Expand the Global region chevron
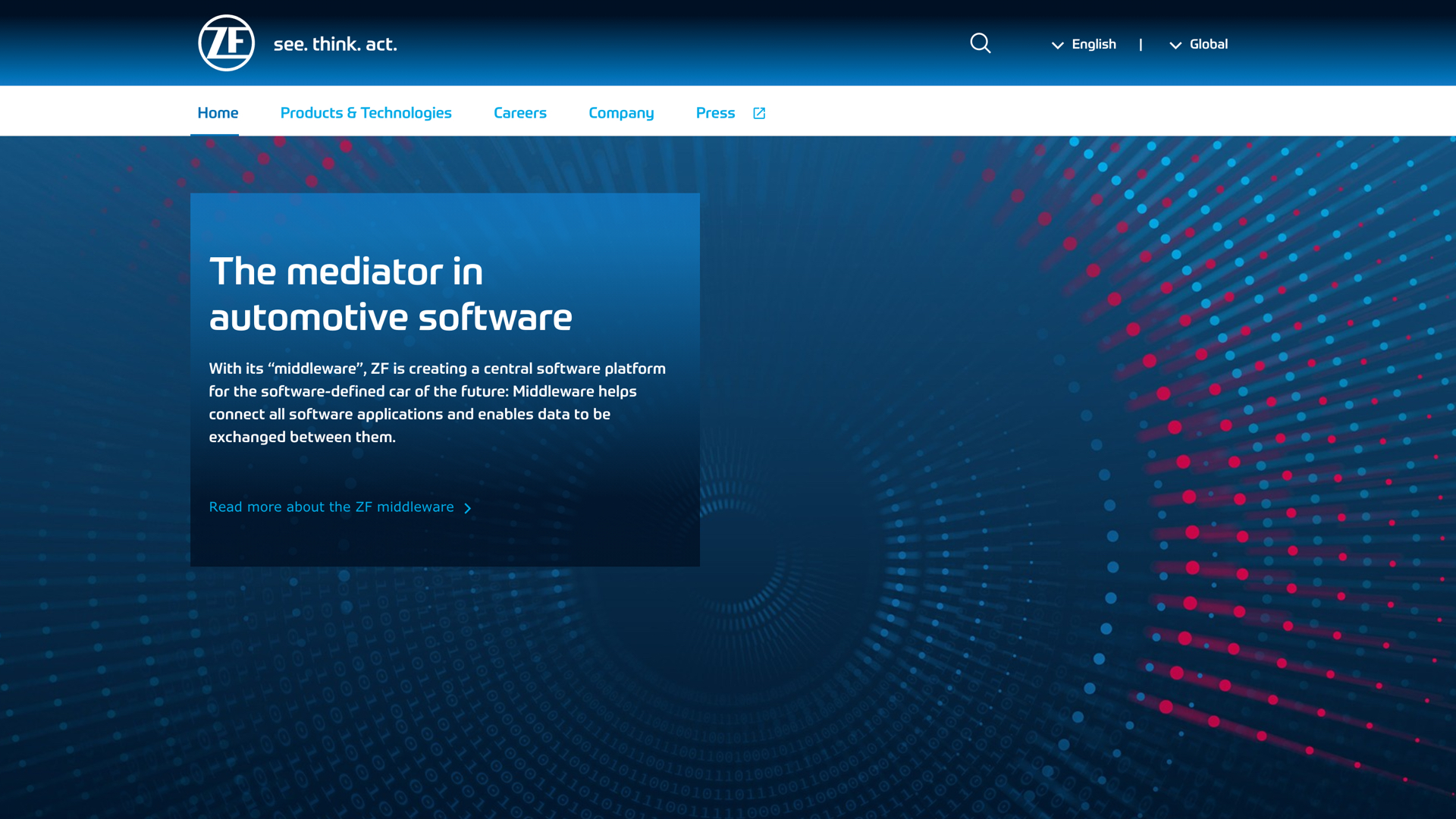Image resolution: width=1456 pixels, height=819 pixels. pos(1175,45)
